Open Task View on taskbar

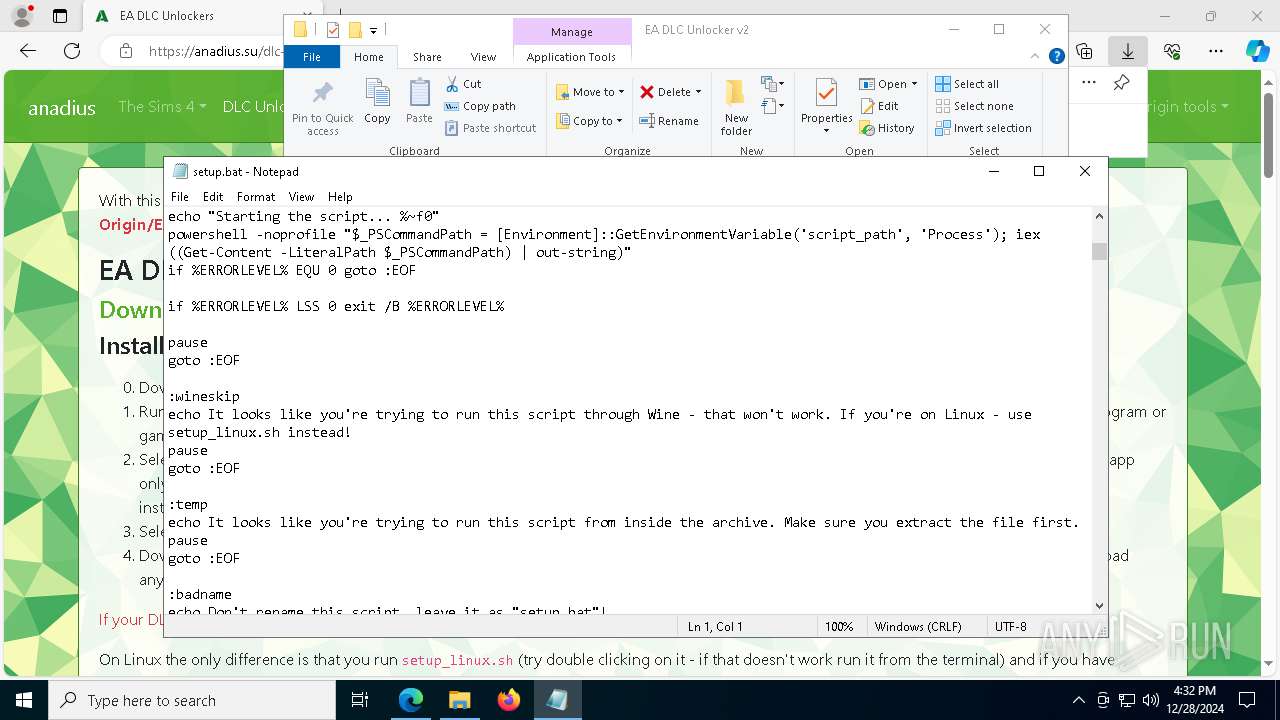(x=360, y=700)
